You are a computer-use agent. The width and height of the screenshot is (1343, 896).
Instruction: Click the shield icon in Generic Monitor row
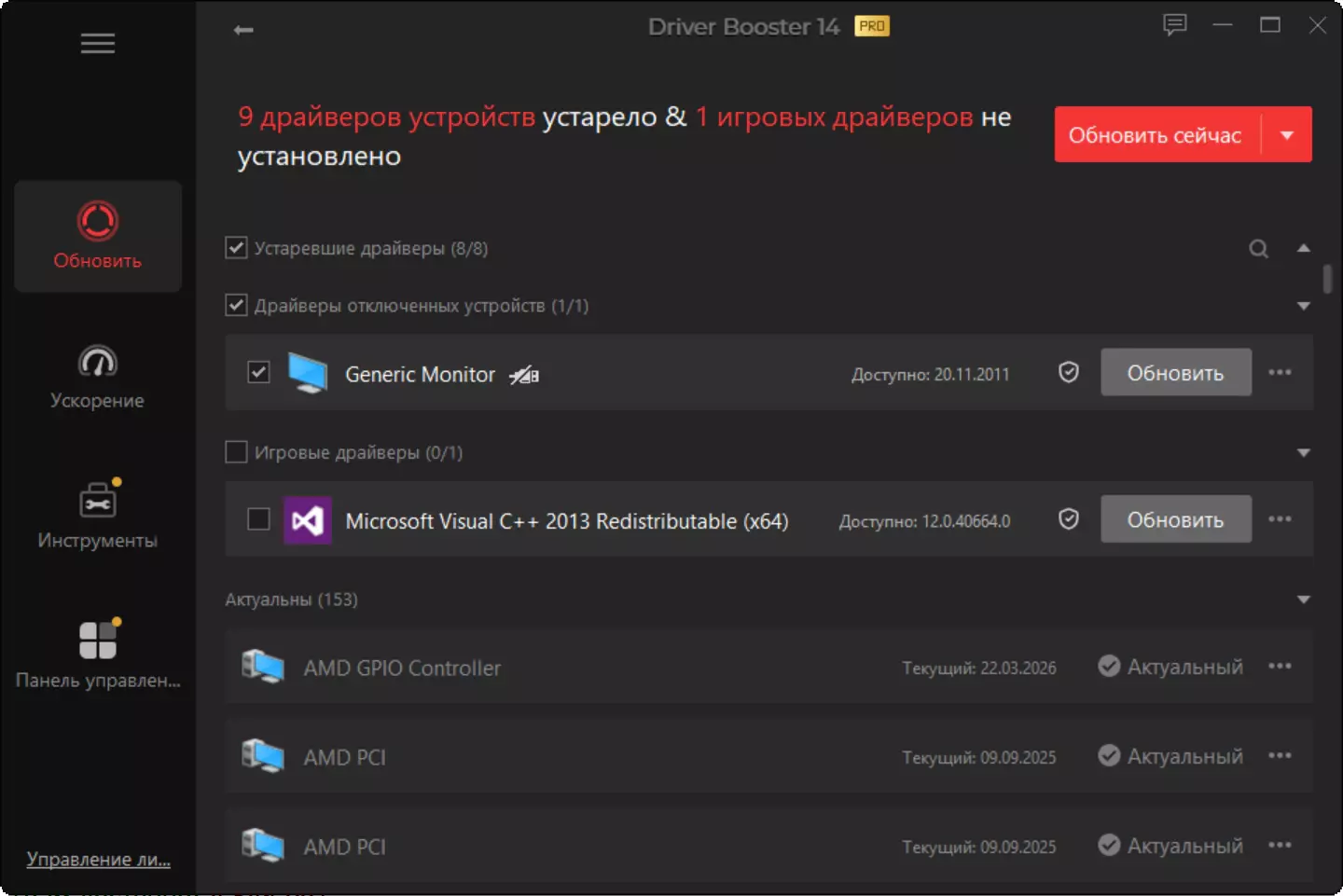pos(1069,373)
